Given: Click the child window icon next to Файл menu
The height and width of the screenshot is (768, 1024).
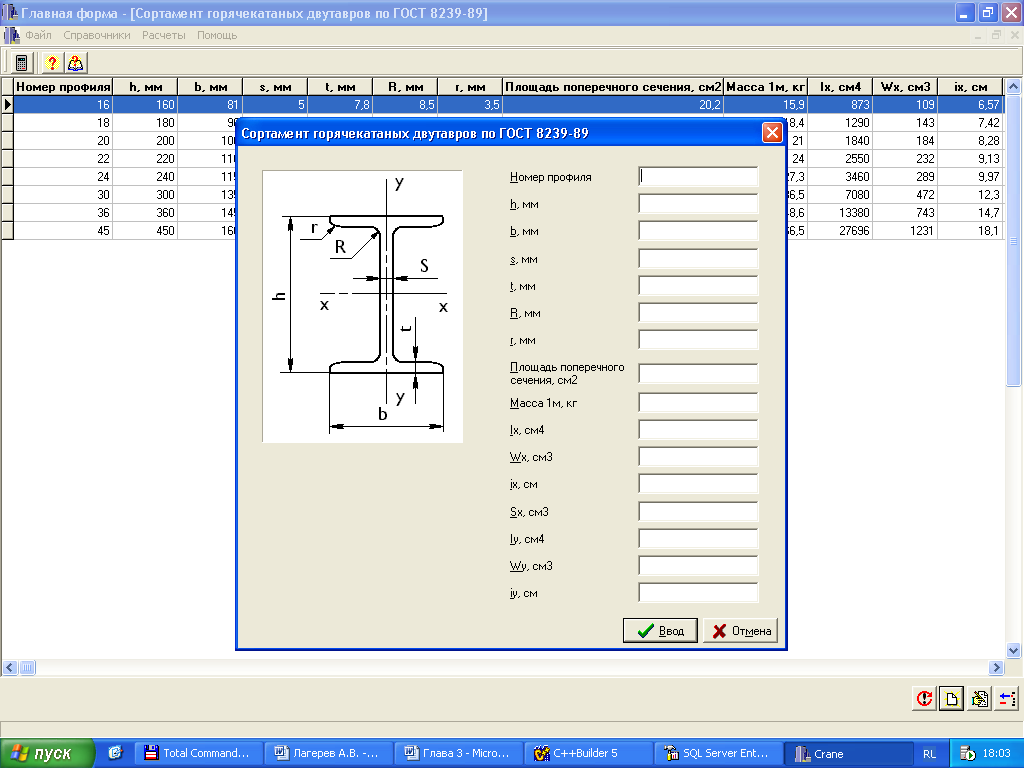Looking at the screenshot, I should [12, 35].
